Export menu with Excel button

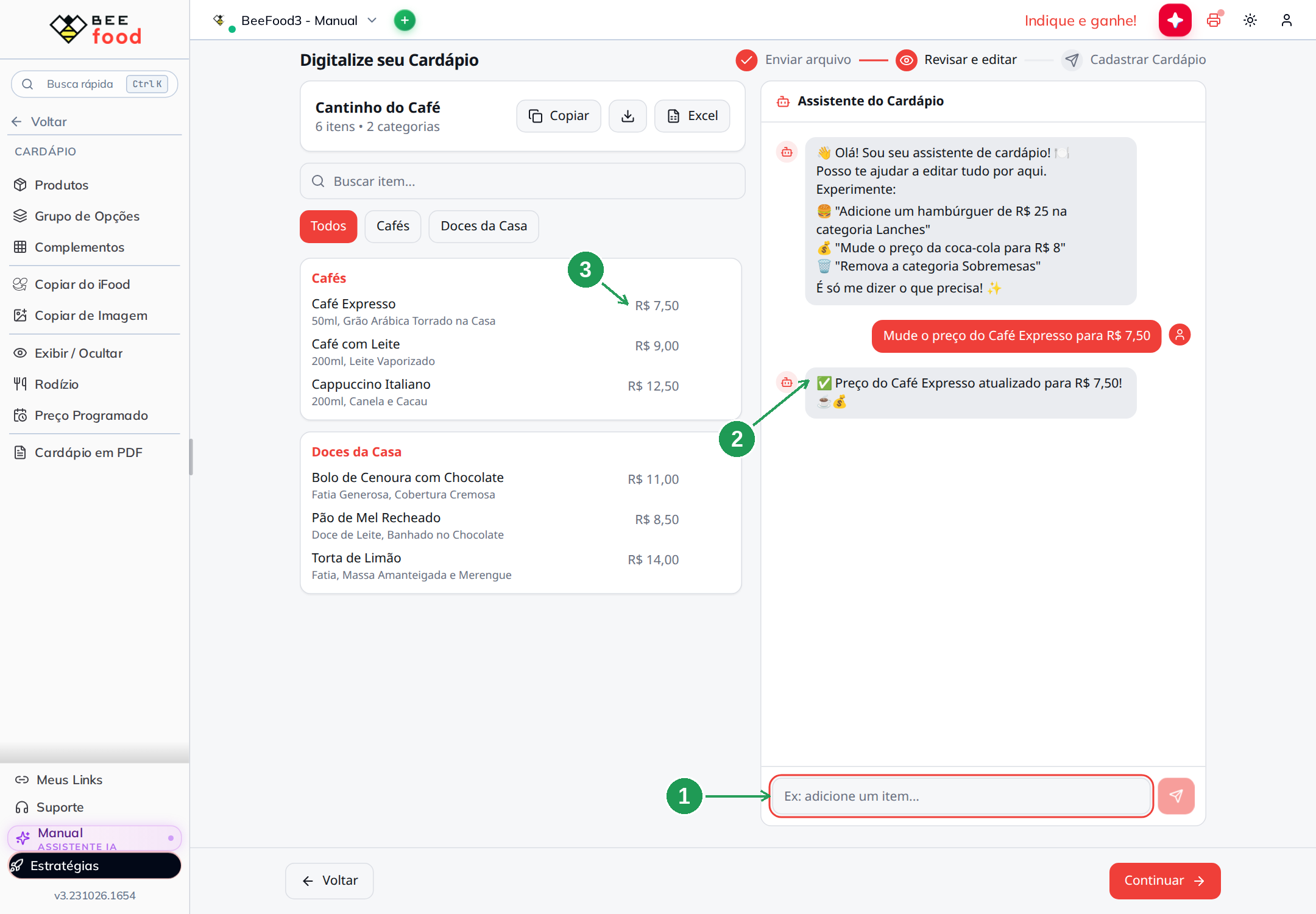(692, 116)
